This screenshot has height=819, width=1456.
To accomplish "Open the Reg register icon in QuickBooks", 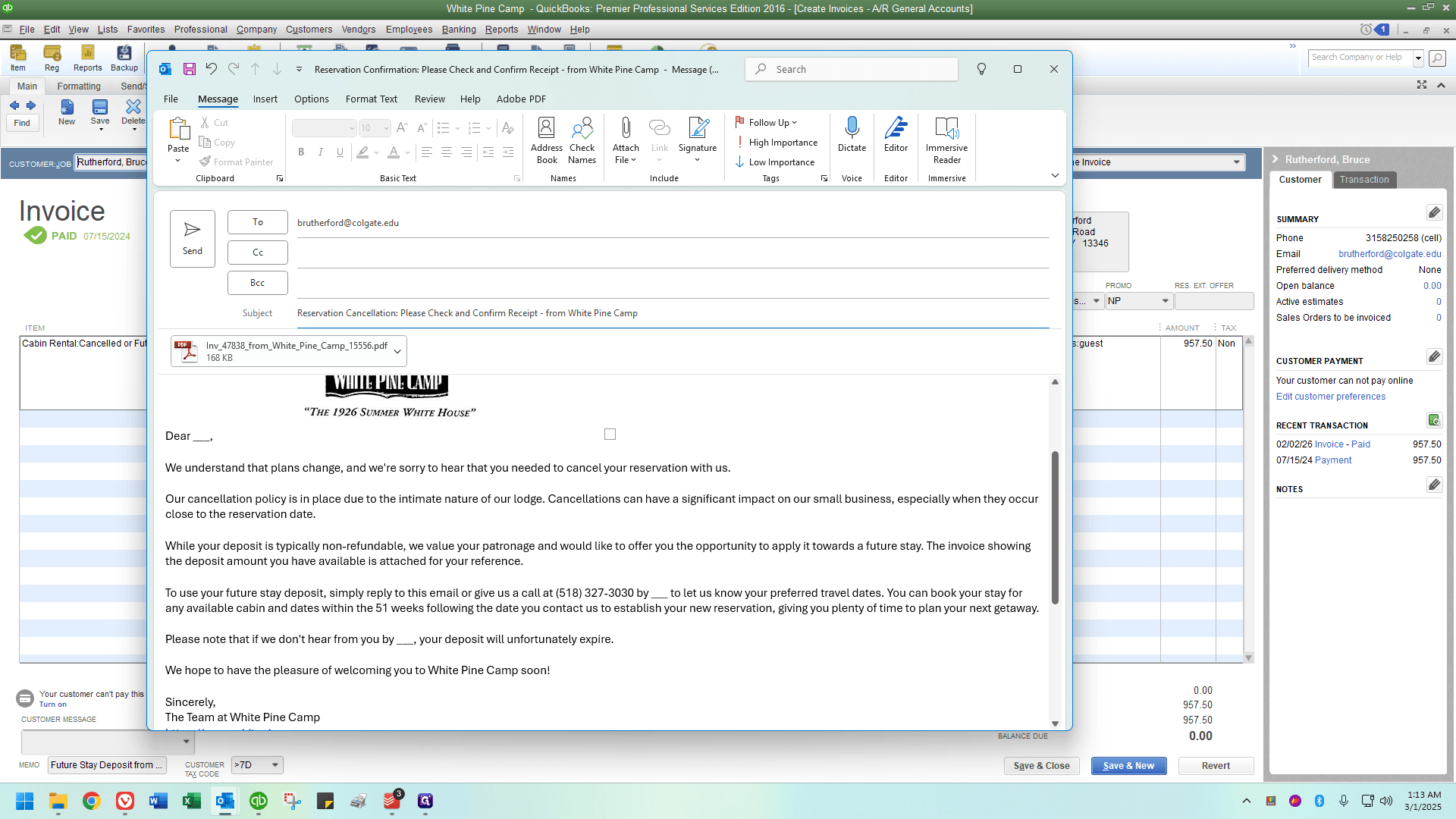I will click(52, 58).
